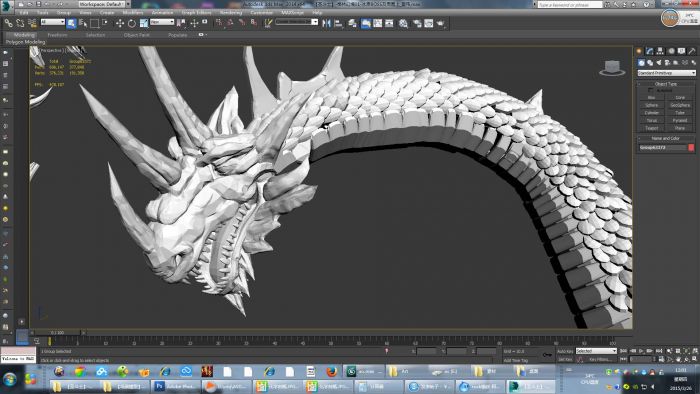Switch to the Object Paint ribbon tab
Viewport: 700px width, 394px height.
point(137,35)
